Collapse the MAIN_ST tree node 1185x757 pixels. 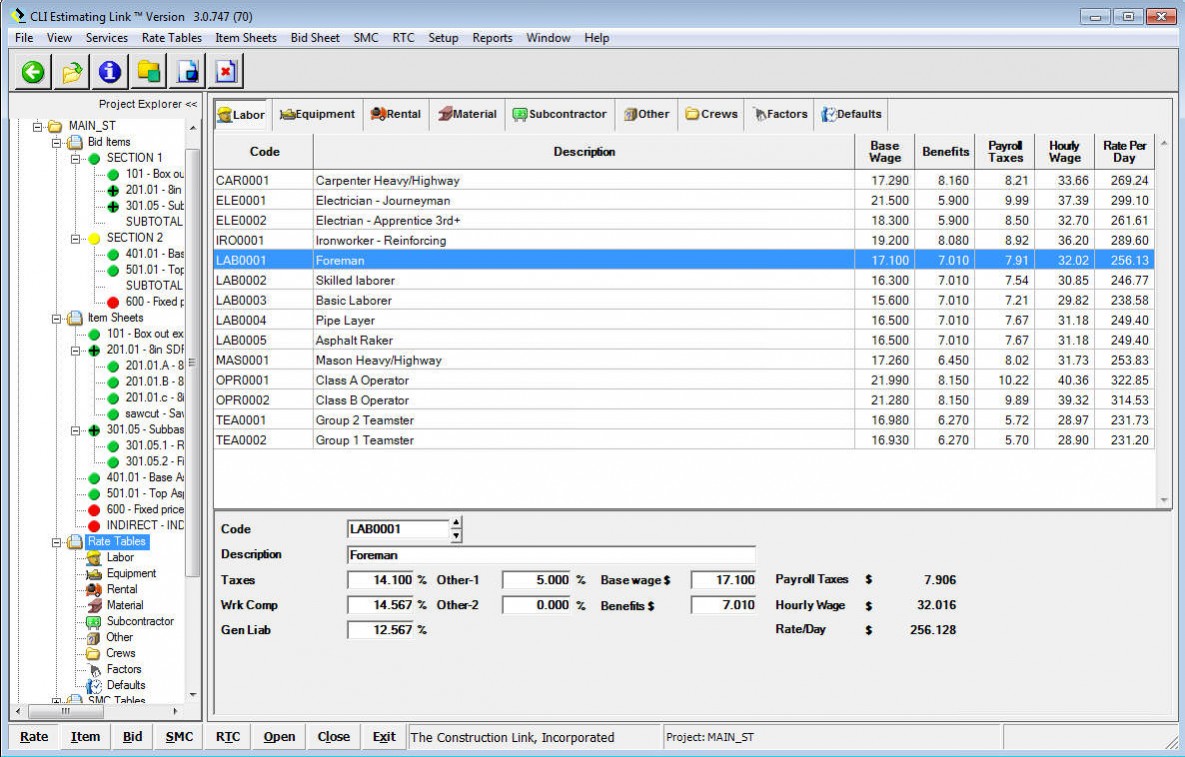(x=37, y=126)
